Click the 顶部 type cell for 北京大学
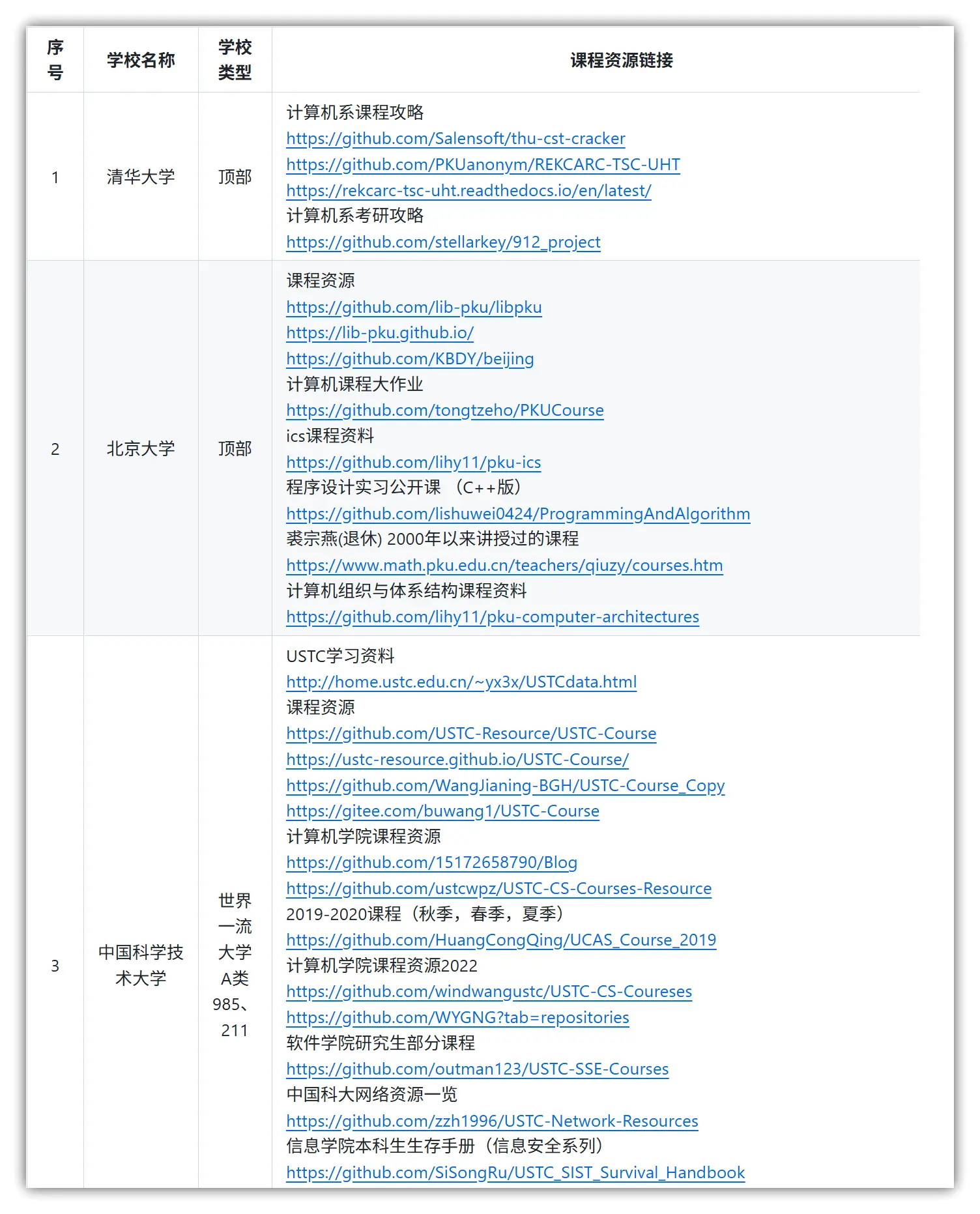980x1214 pixels. (x=235, y=448)
